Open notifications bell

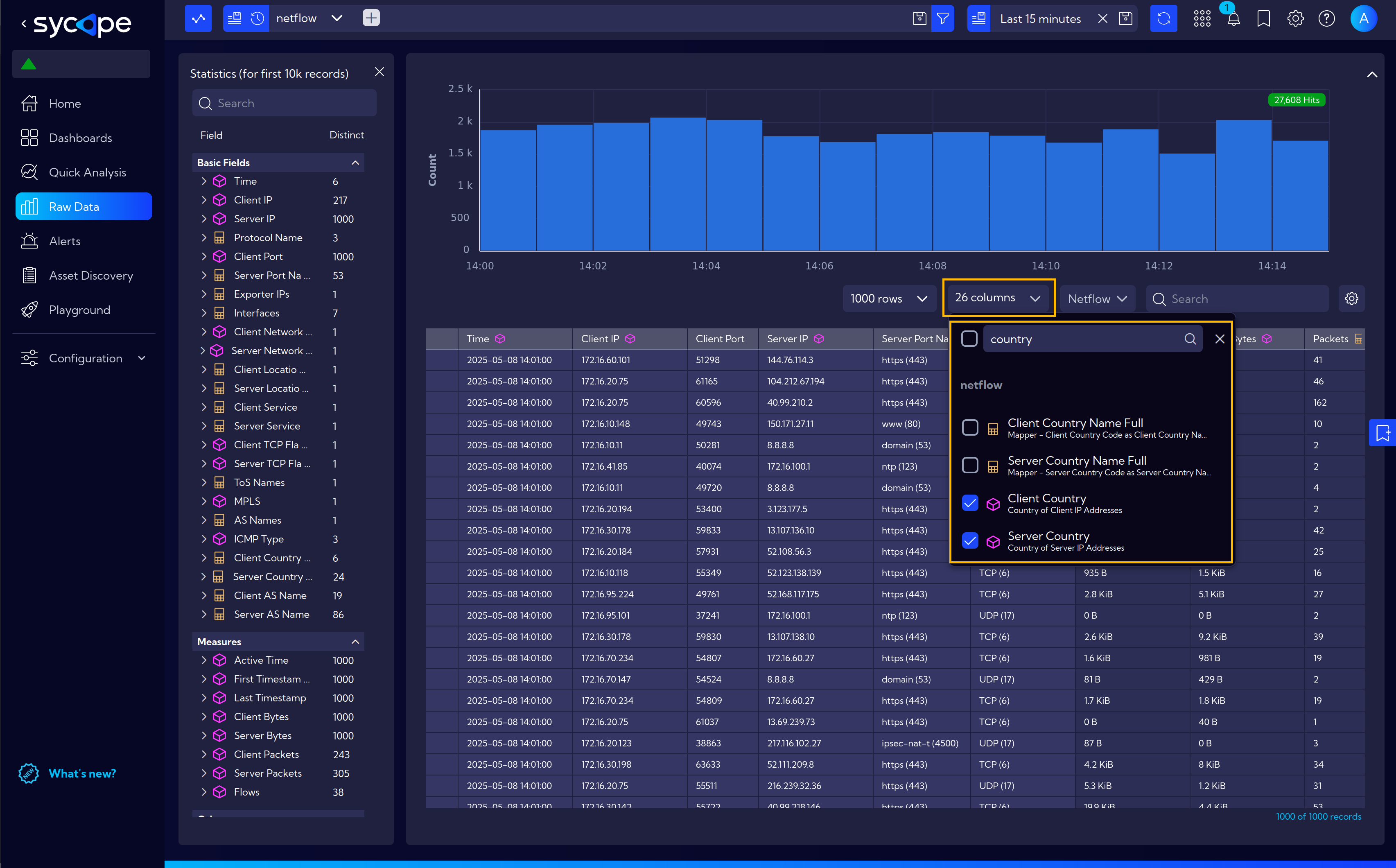(1233, 19)
